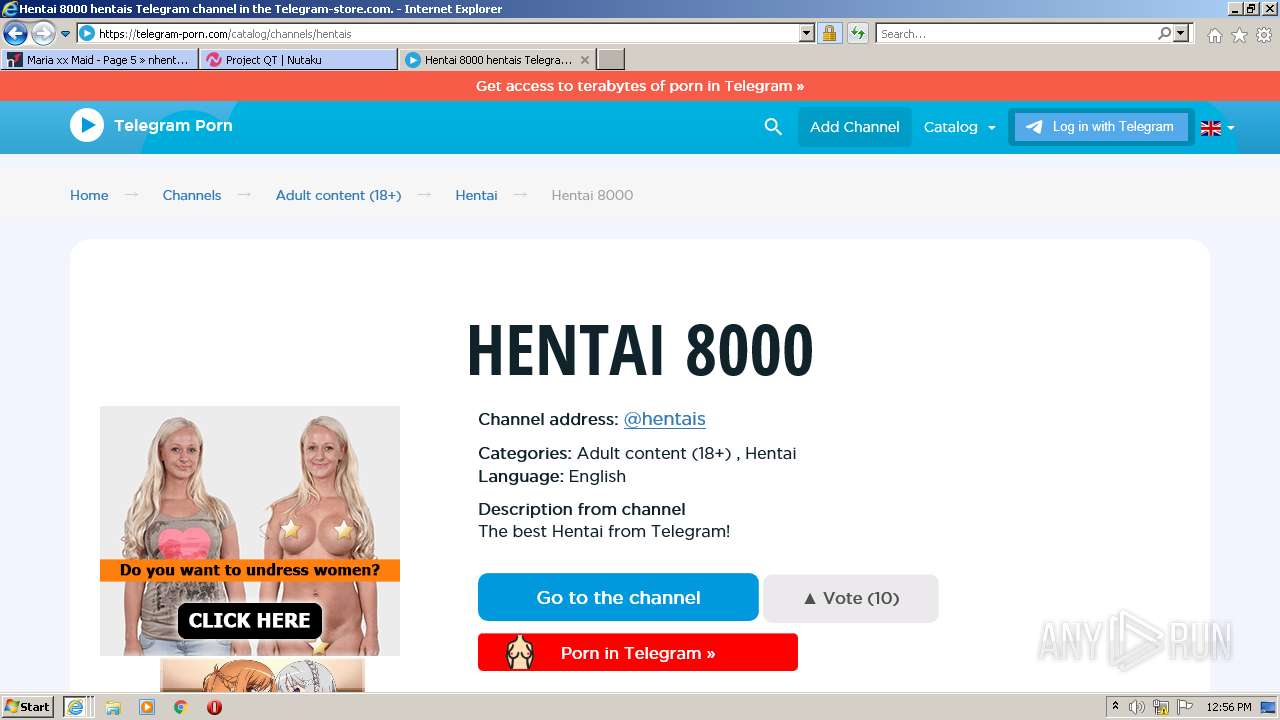Open the site search magnifier icon
Image resolution: width=1280 pixels, height=720 pixels.
point(773,127)
